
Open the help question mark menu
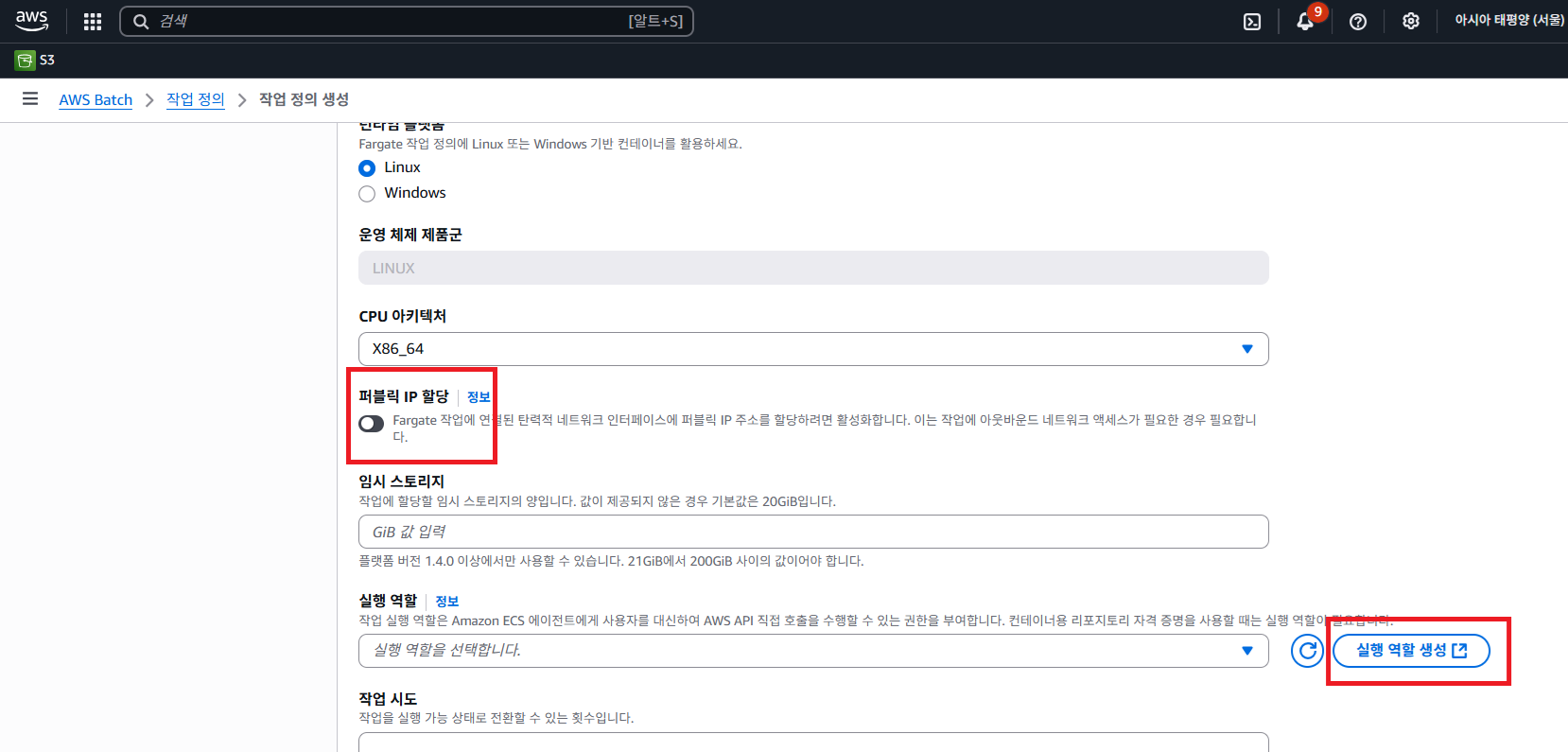(x=1357, y=22)
